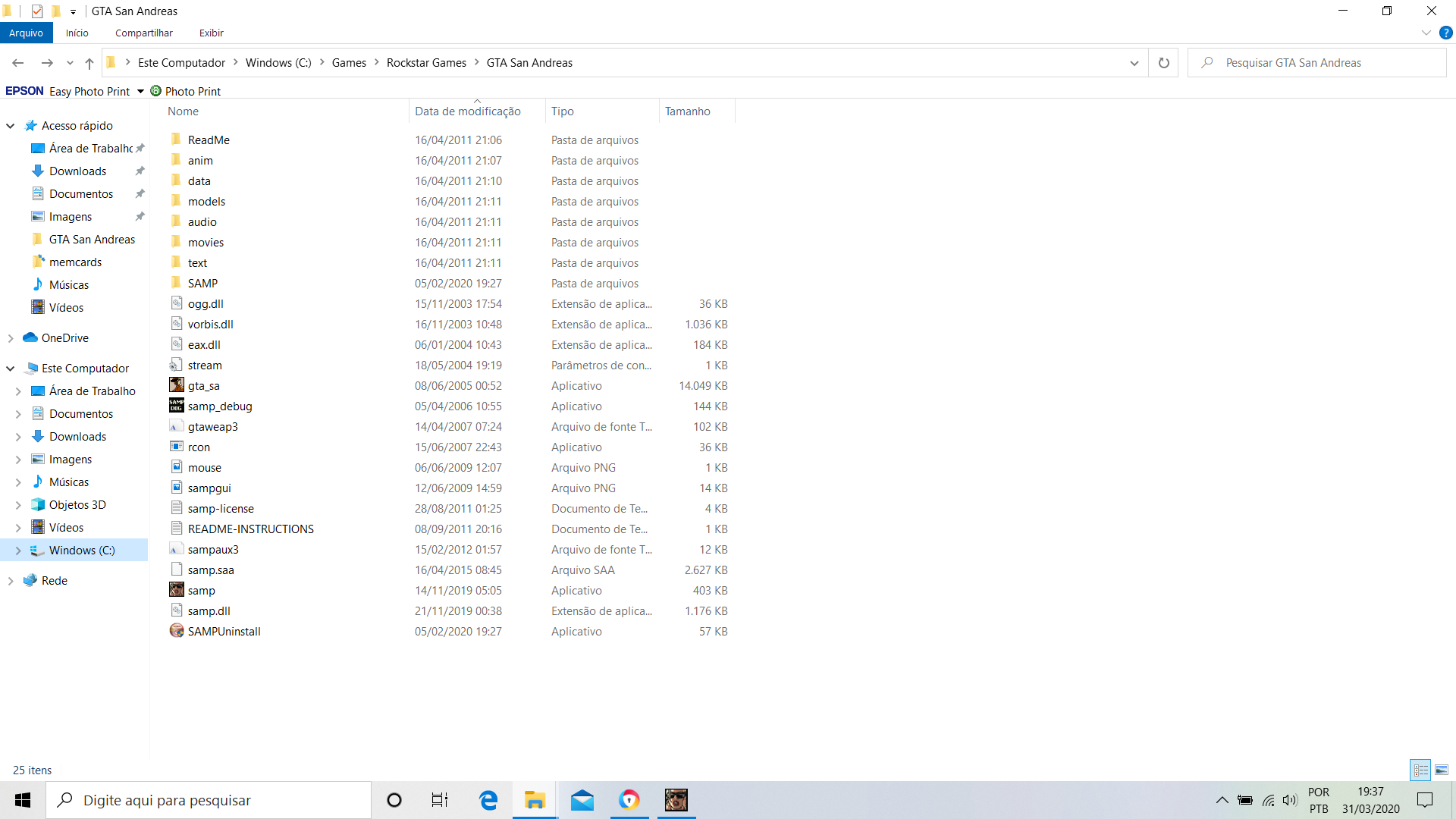Click the Windows taskbar search field
Viewport: 1456px width, 819px height.
pyautogui.click(x=209, y=800)
